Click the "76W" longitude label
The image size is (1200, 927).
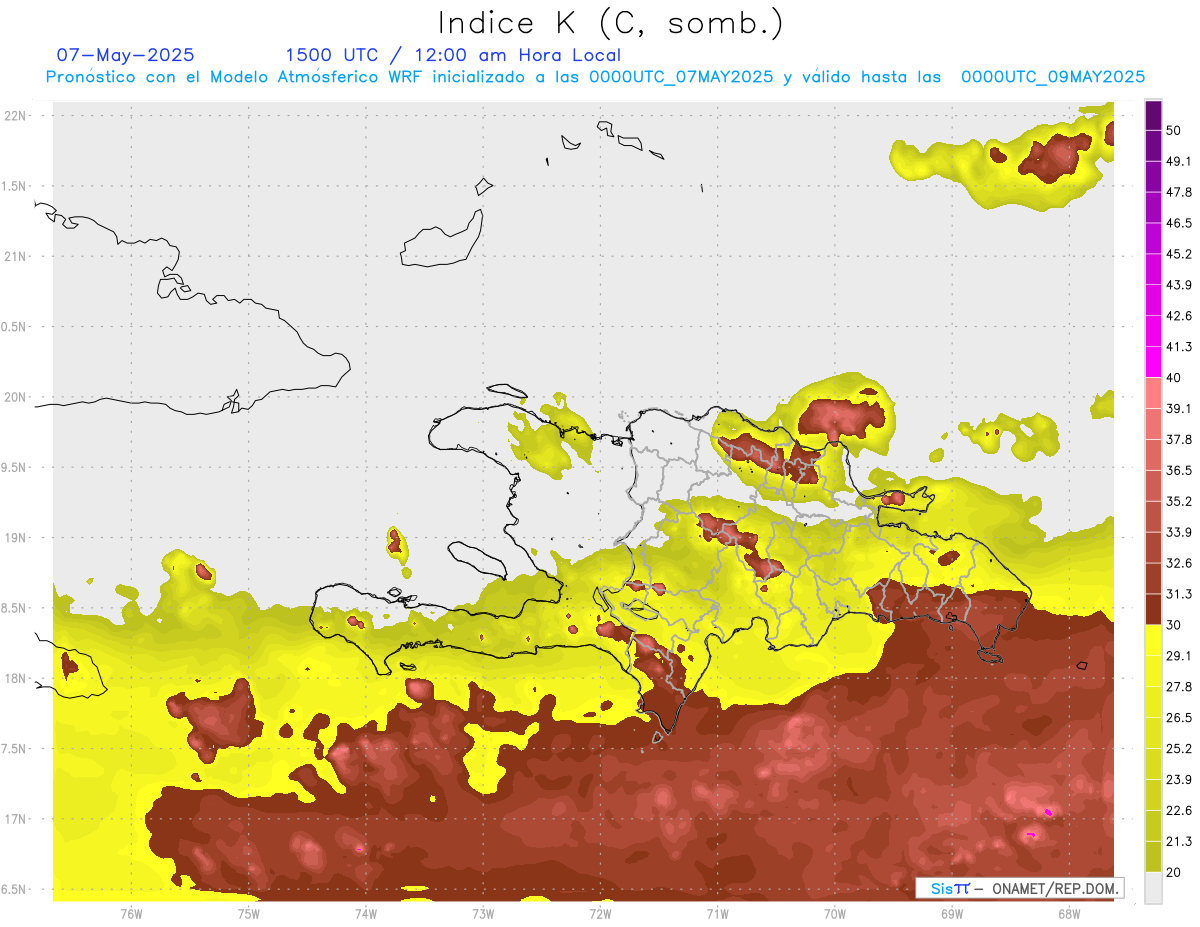tap(131, 913)
